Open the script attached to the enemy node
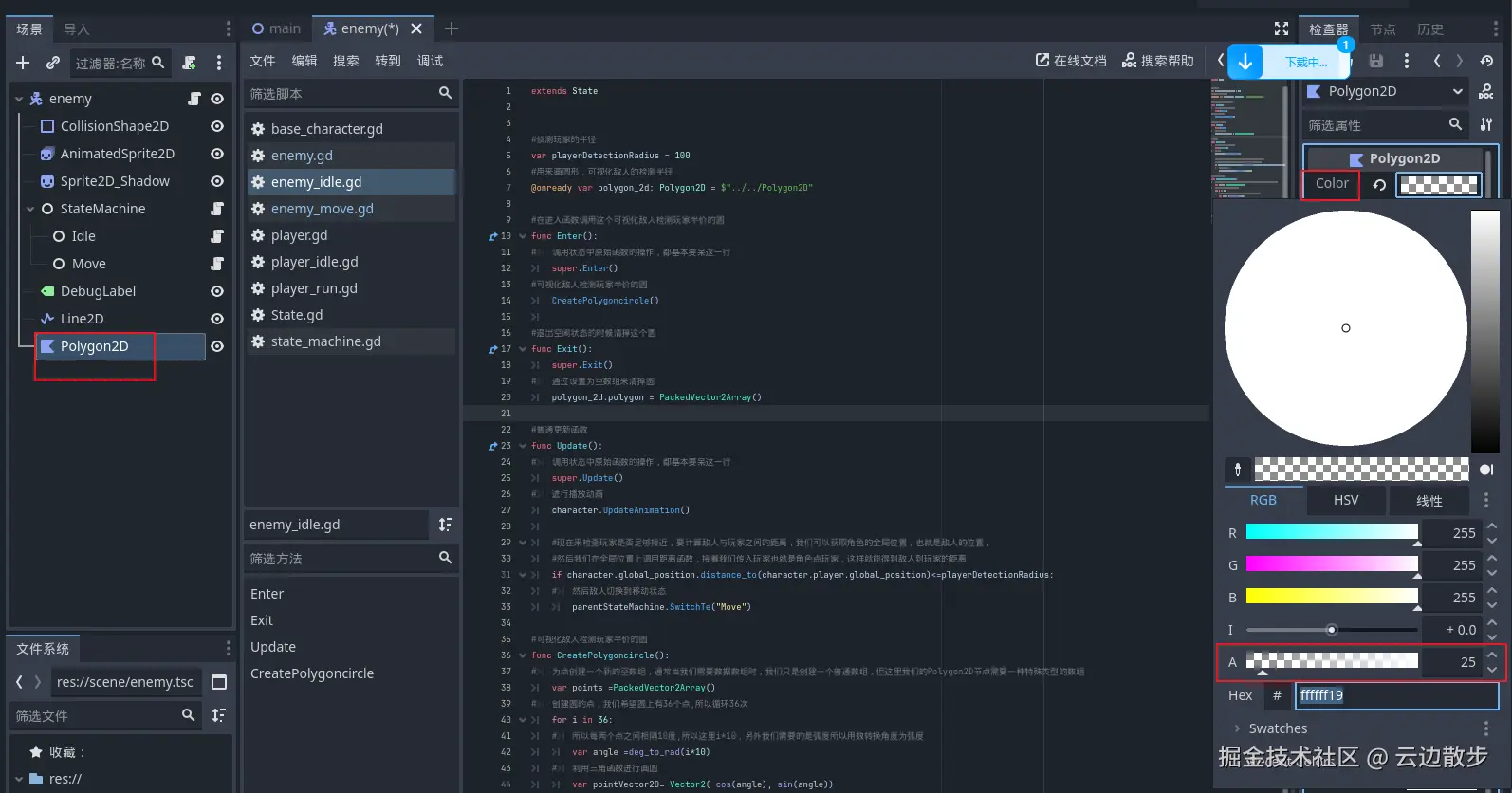This screenshot has width=1512, height=793. coord(194,99)
